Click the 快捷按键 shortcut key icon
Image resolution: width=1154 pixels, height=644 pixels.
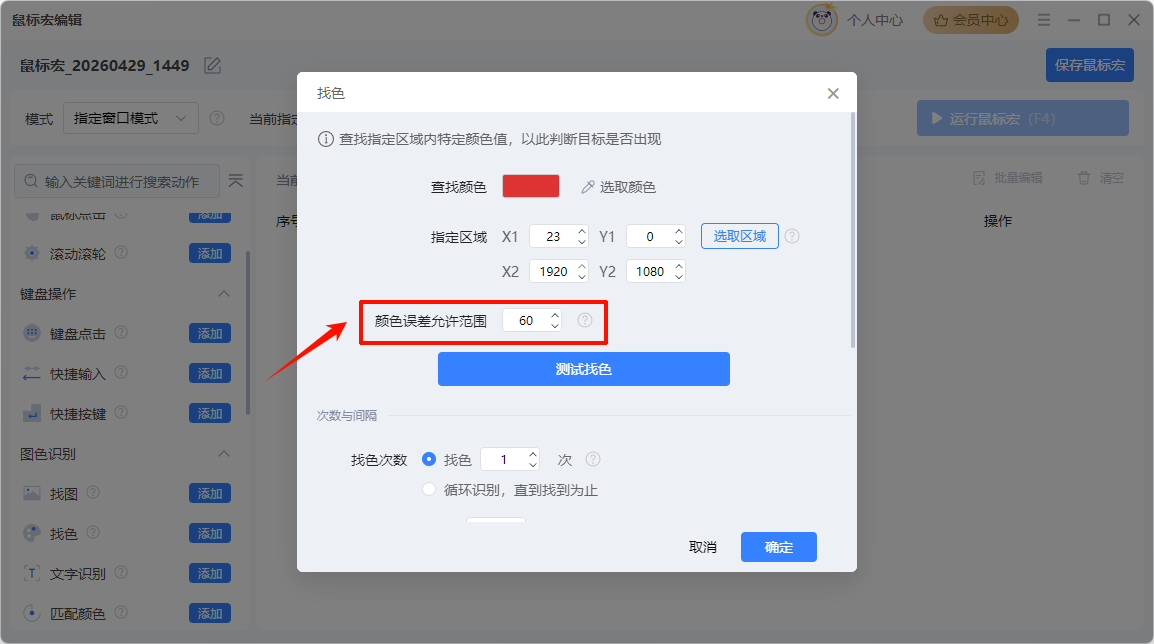[x=32, y=413]
